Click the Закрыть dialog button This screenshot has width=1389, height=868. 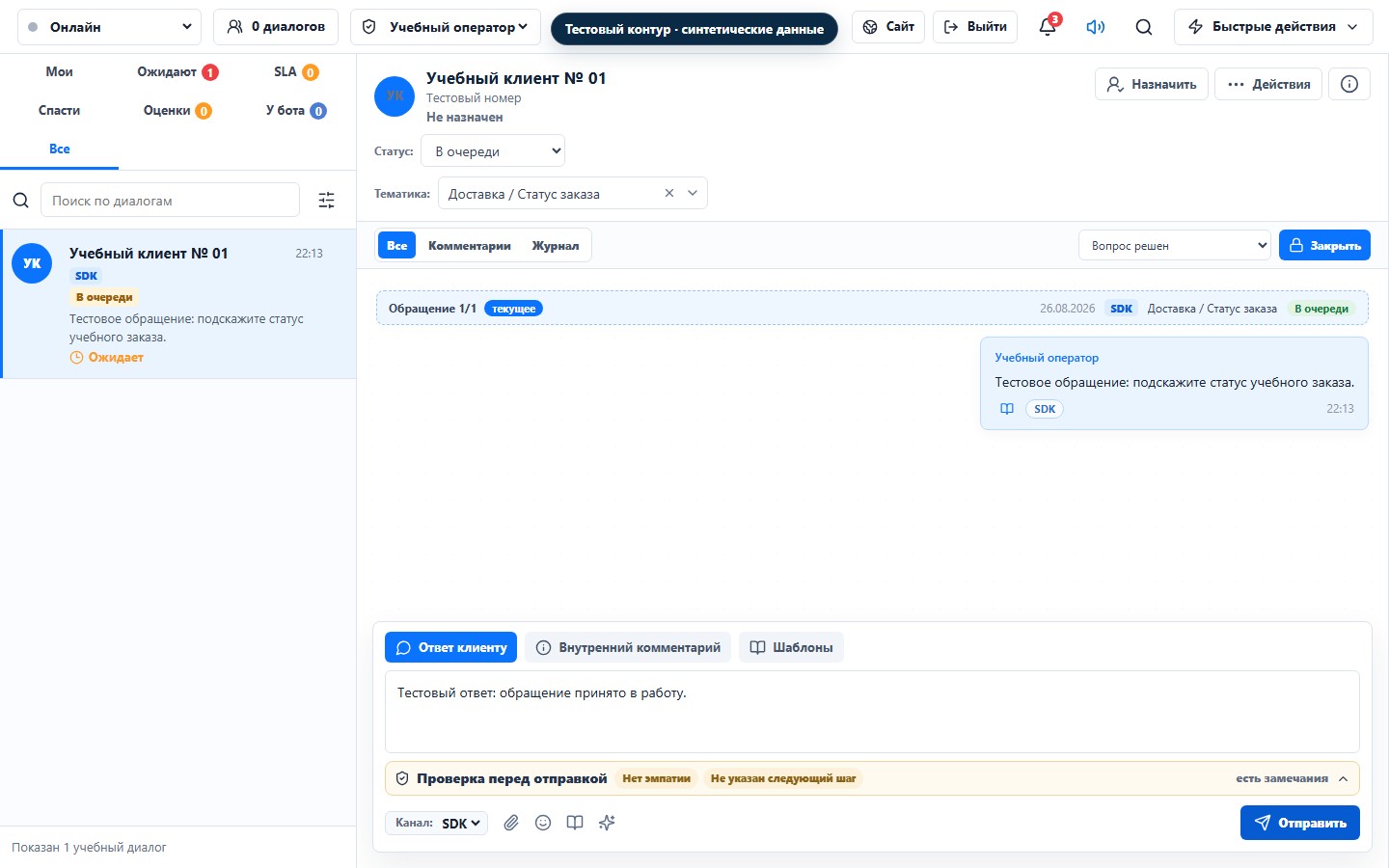(1324, 245)
